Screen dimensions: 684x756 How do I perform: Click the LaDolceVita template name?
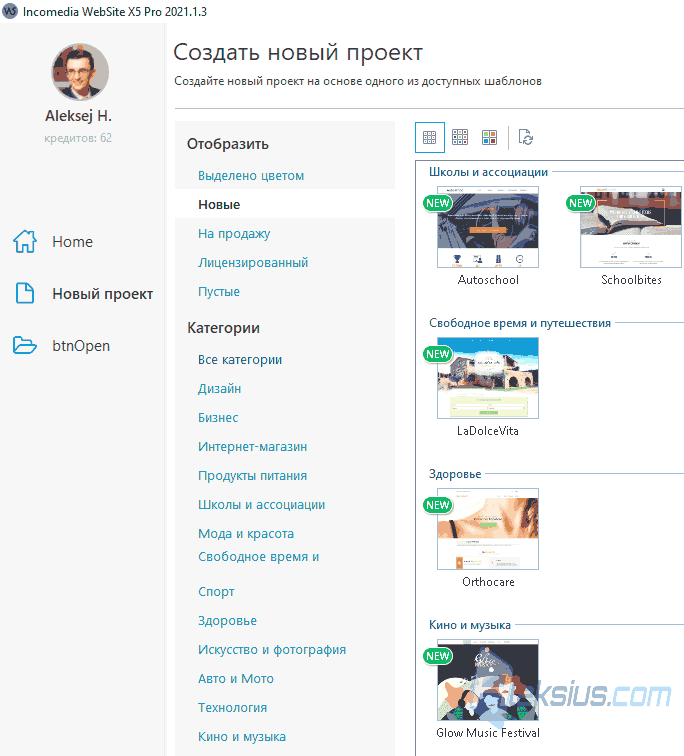[x=488, y=431]
